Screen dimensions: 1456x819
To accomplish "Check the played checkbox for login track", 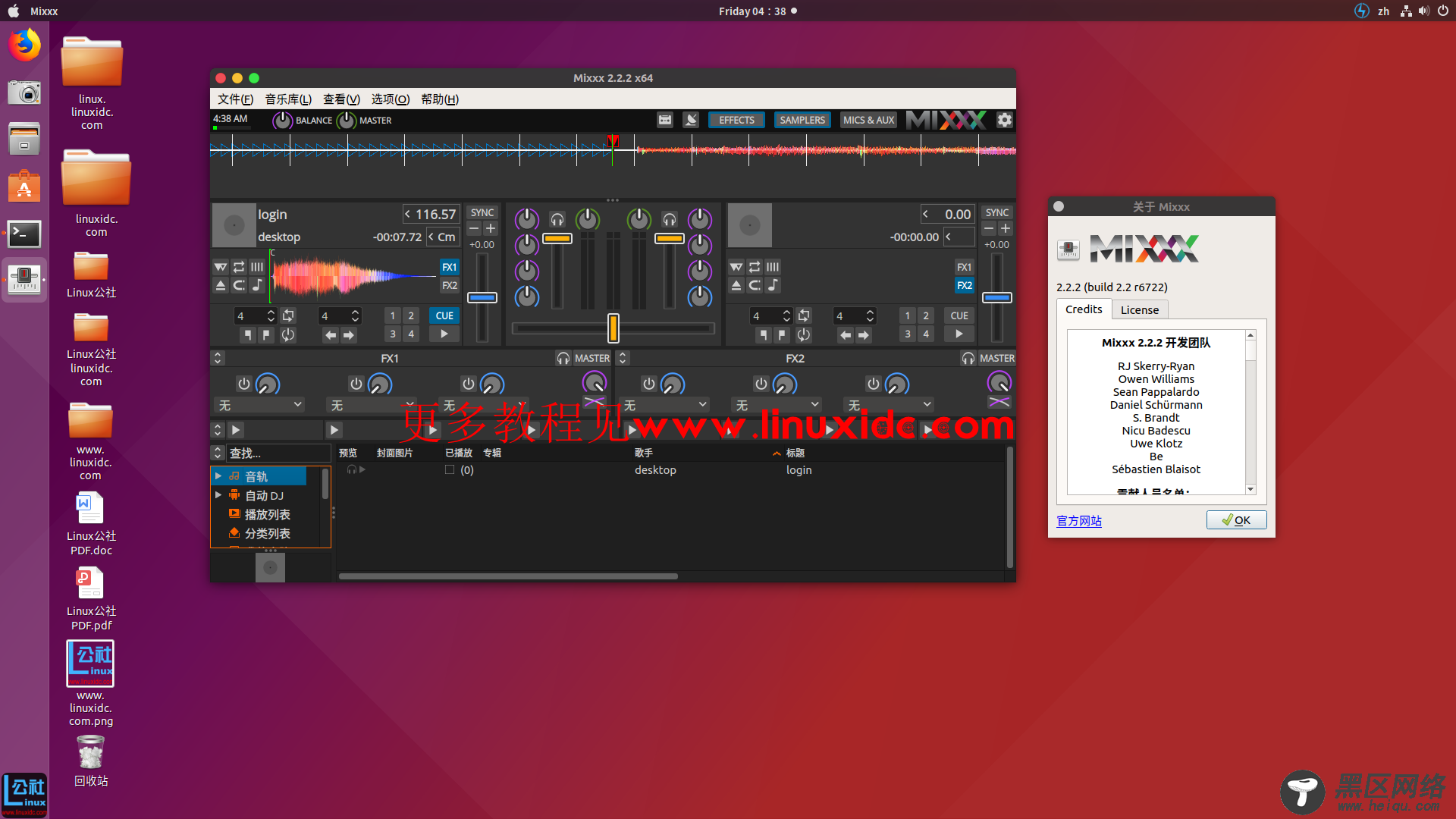I will [450, 469].
